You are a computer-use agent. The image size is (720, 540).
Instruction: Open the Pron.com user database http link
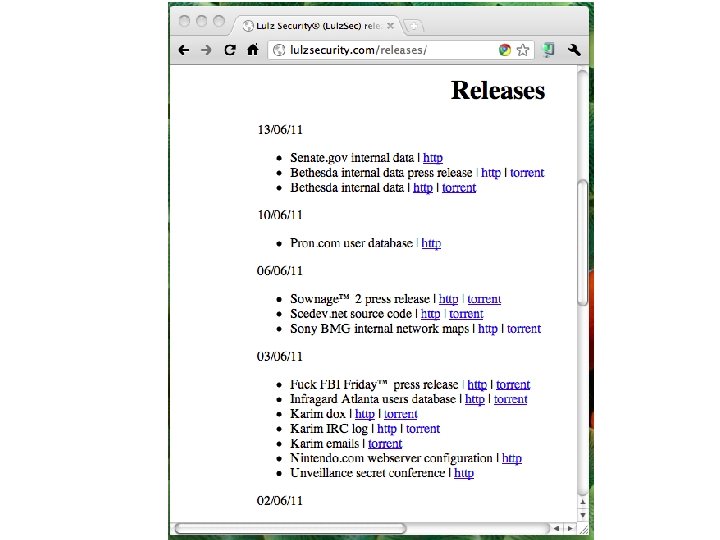tap(431, 243)
